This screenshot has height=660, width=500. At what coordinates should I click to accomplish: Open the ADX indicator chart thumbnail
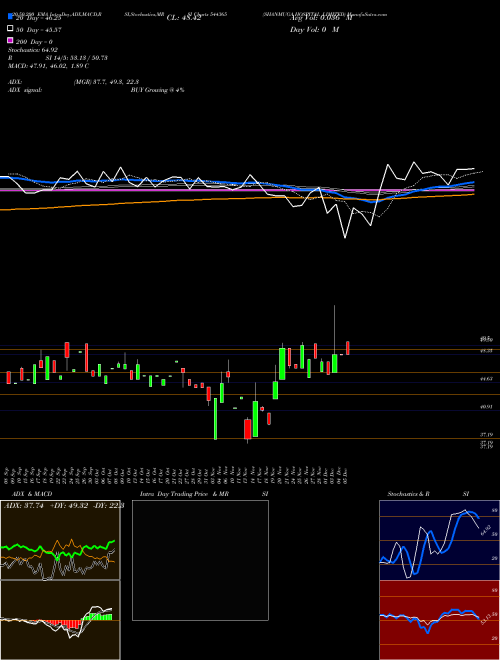[x=60, y=540]
